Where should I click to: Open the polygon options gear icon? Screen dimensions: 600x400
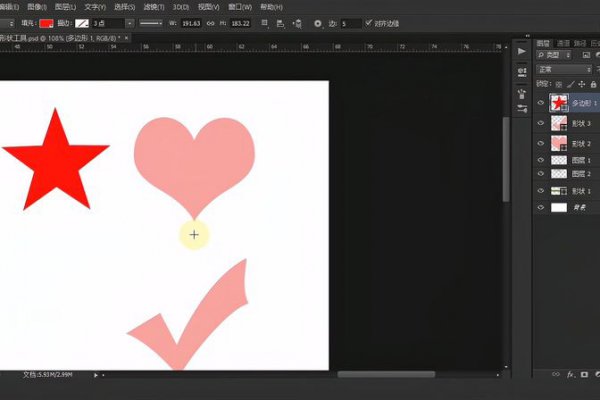318,23
